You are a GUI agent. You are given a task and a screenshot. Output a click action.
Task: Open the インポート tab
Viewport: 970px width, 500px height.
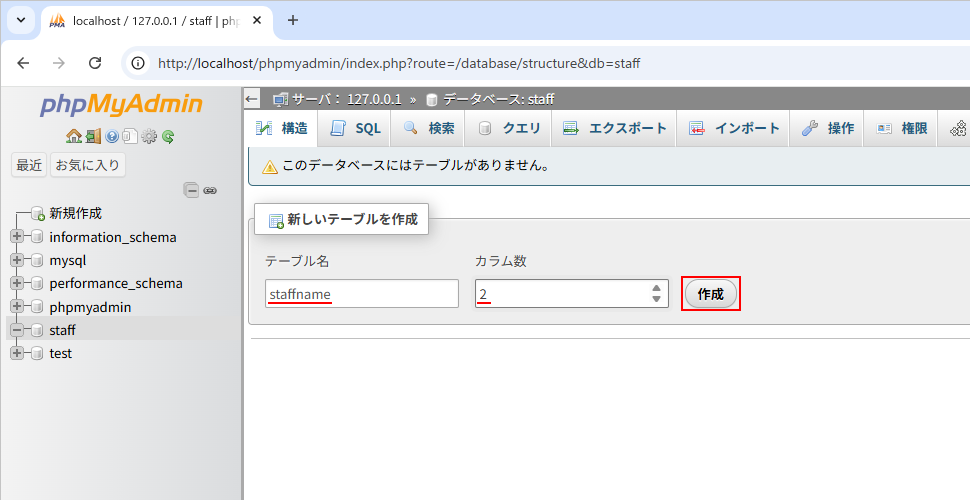click(x=735, y=128)
